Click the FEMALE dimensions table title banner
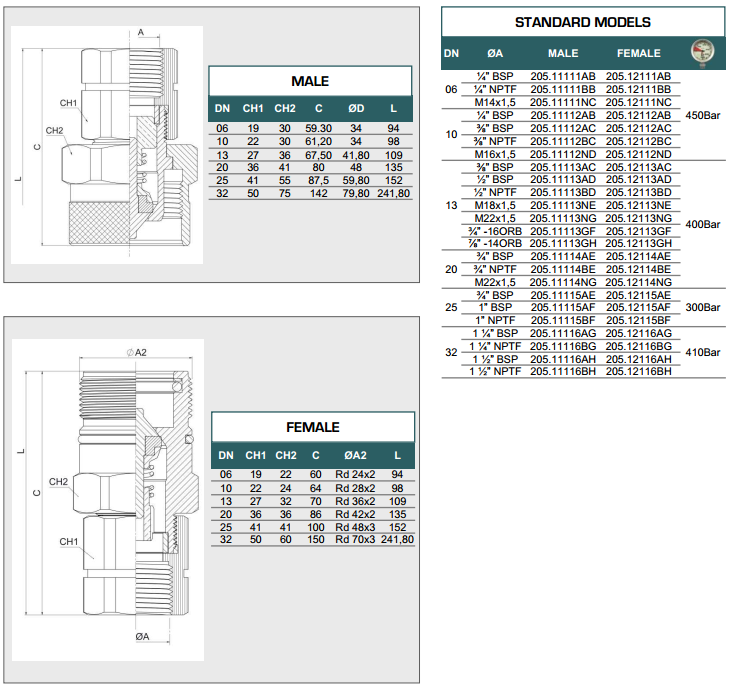738x686 pixels. click(312, 427)
